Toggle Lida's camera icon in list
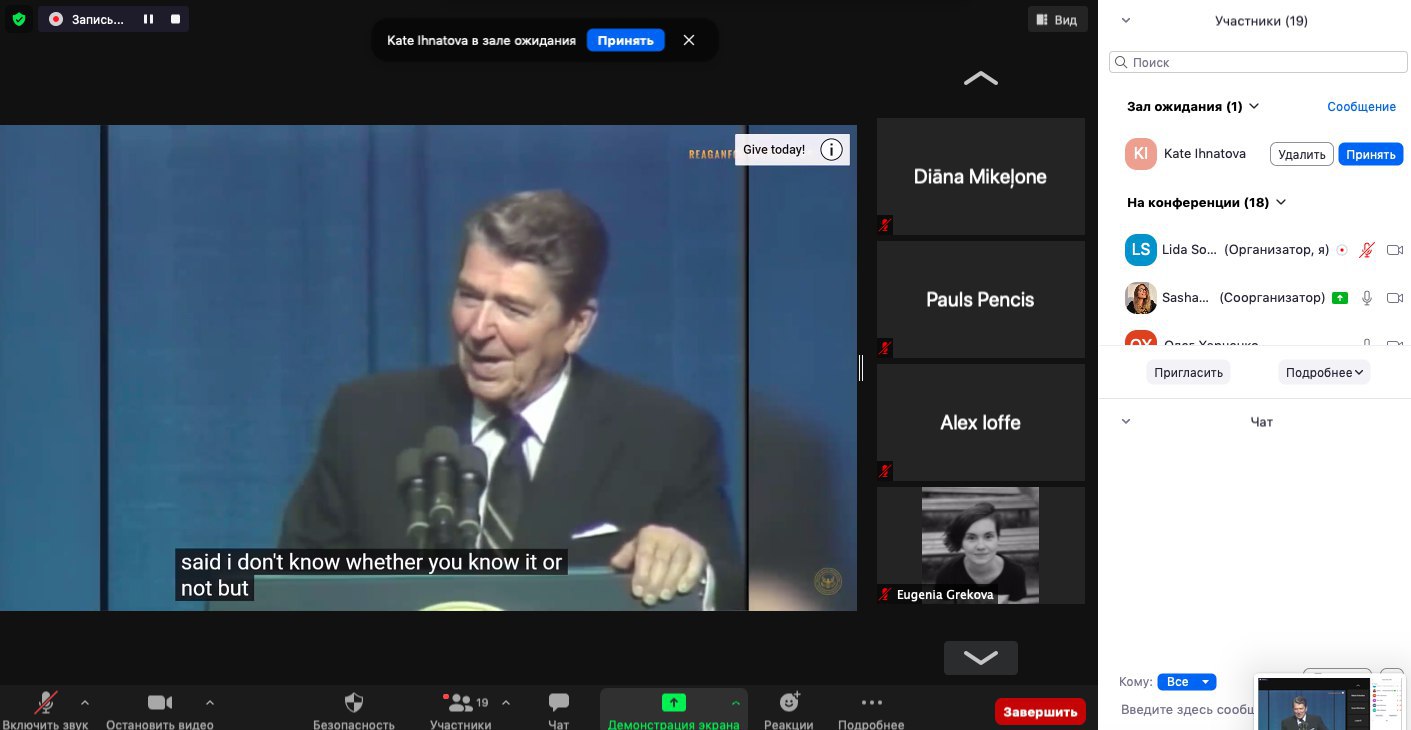The width and height of the screenshot is (1411, 730). click(x=1396, y=250)
